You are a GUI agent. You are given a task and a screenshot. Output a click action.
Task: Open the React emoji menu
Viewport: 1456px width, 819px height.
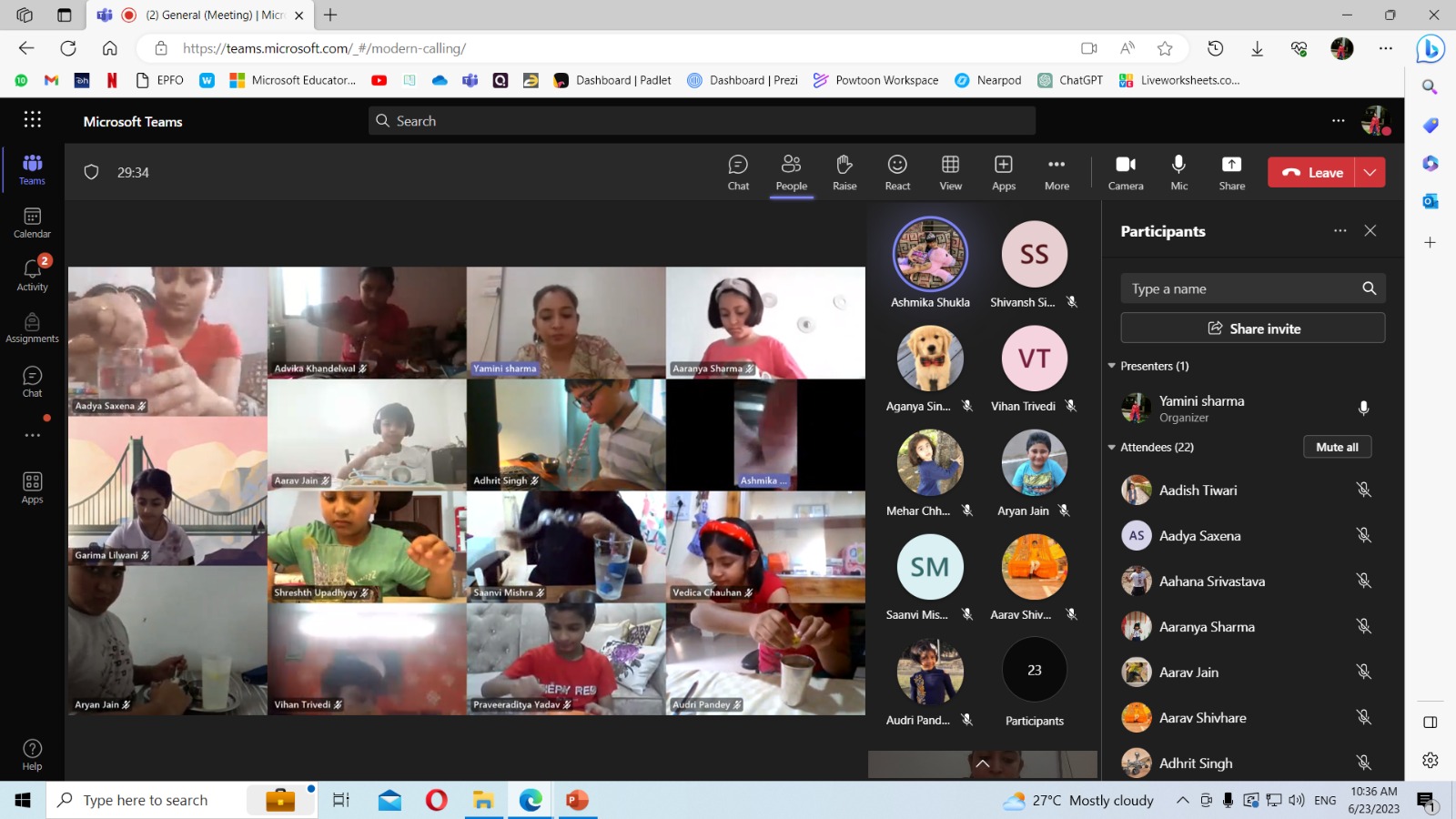(897, 172)
